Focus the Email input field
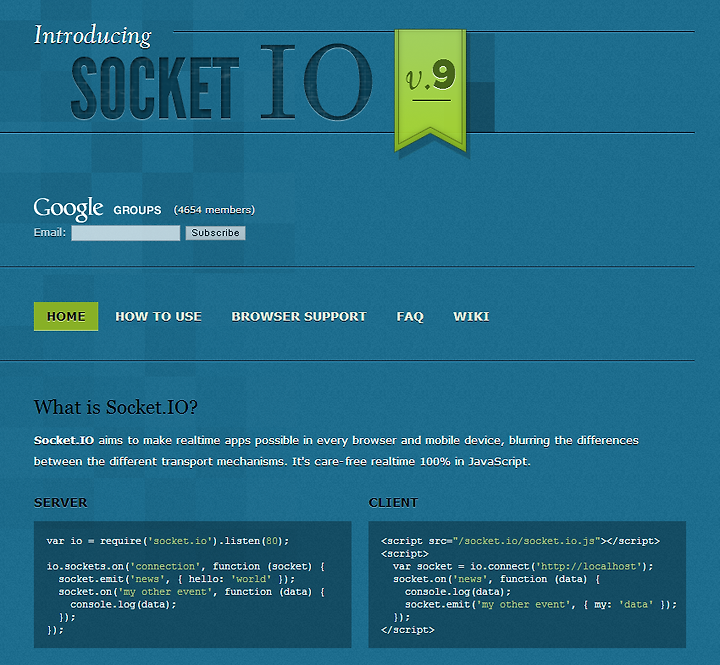 click(126, 233)
